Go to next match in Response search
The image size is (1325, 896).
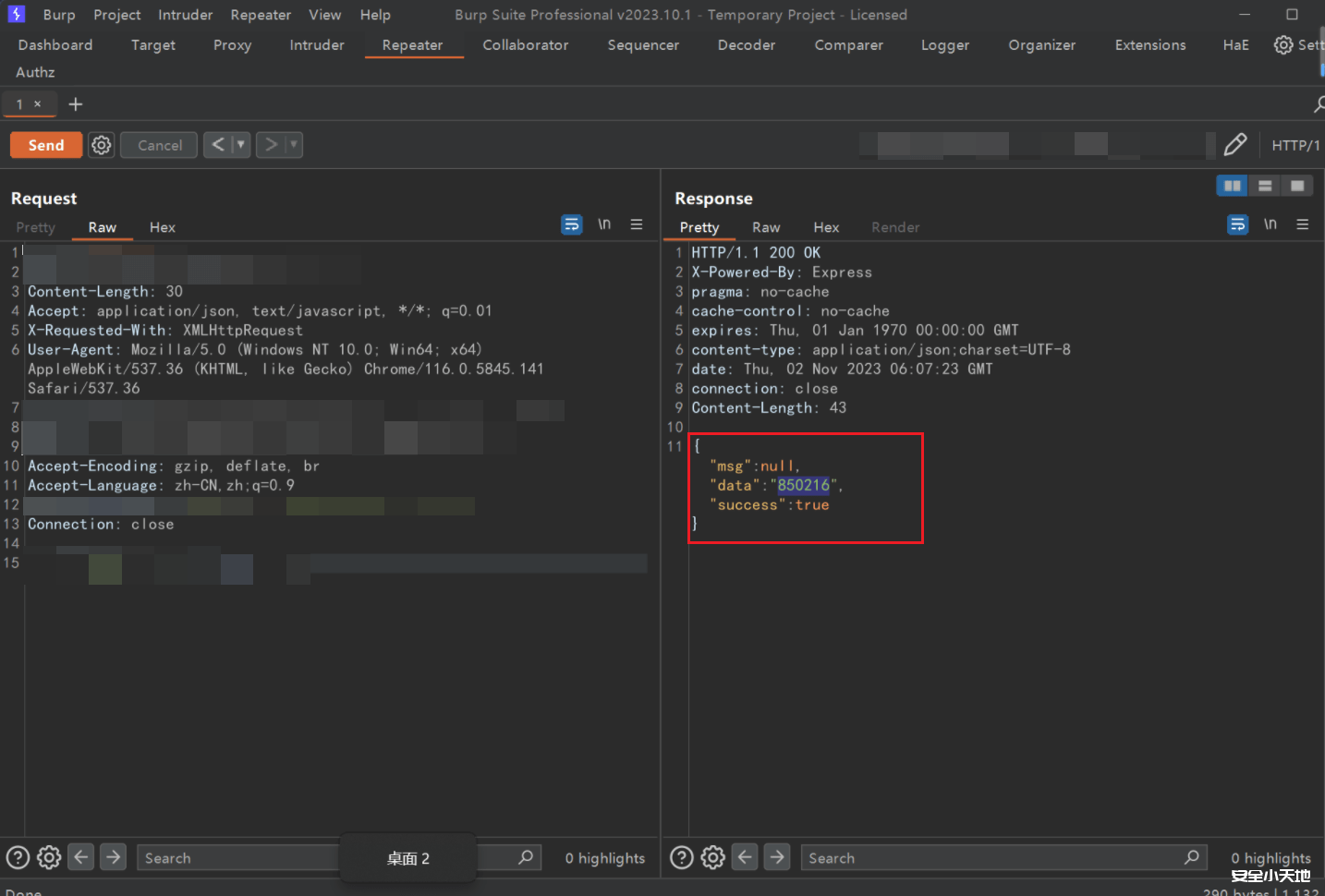click(x=777, y=857)
